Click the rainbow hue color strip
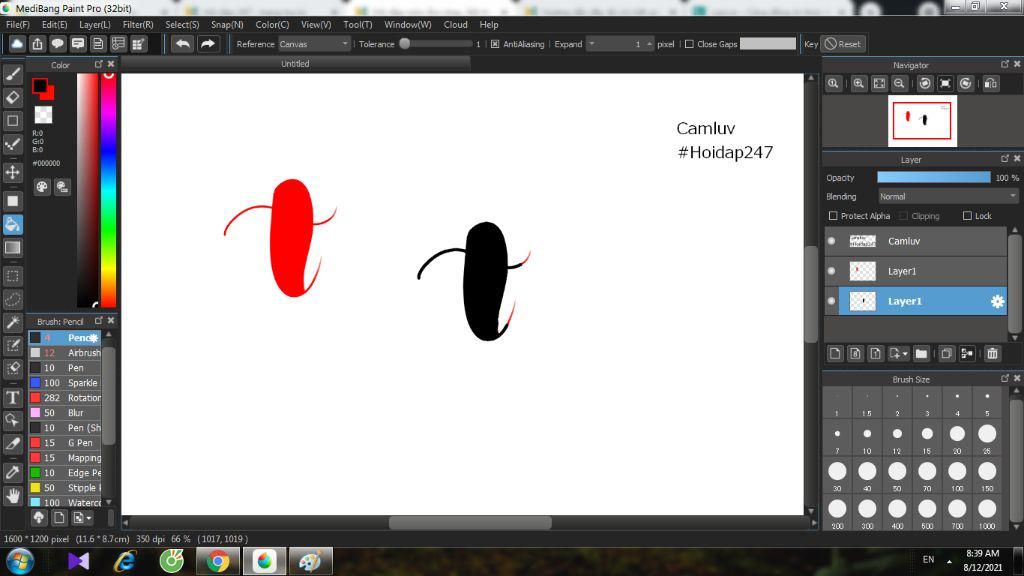Viewport: 1024px width, 576px height. coord(108,189)
